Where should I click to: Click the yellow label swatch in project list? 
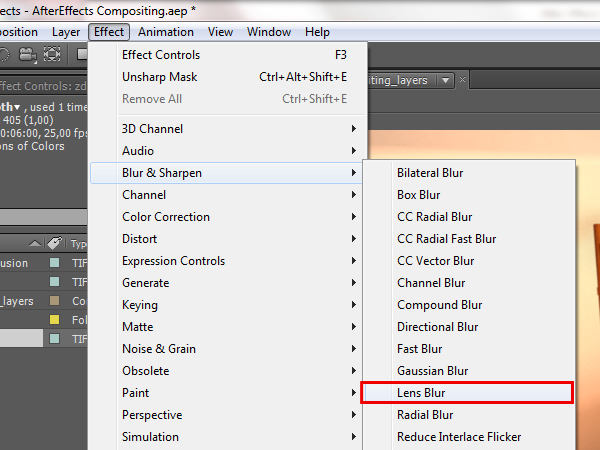click(54, 320)
